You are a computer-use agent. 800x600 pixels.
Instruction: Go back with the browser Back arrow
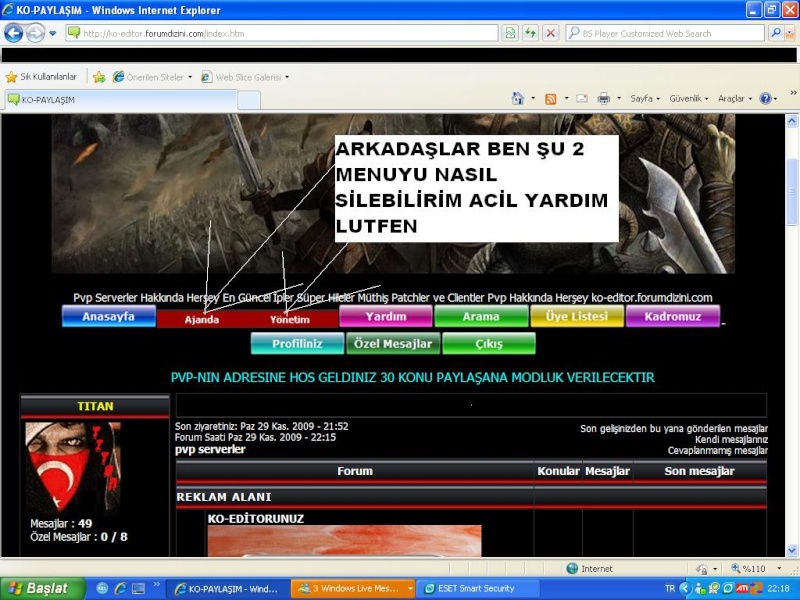point(13,34)
